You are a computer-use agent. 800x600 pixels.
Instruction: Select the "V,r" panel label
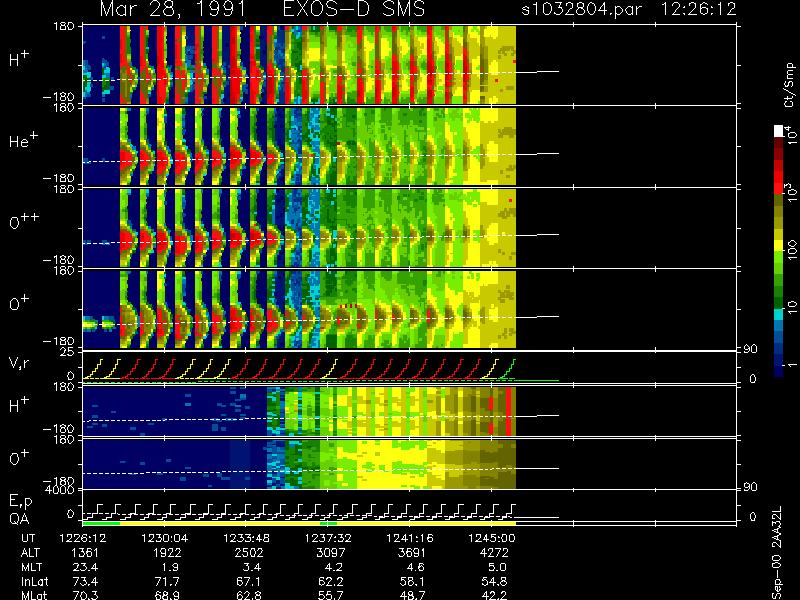(19, 363)
